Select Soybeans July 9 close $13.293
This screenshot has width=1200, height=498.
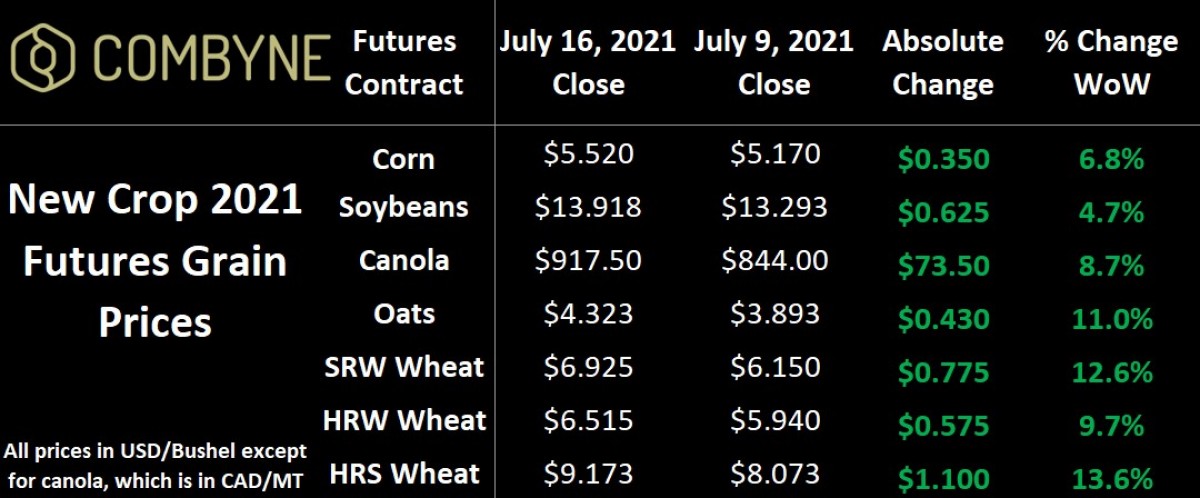click(x=772, y=207)
